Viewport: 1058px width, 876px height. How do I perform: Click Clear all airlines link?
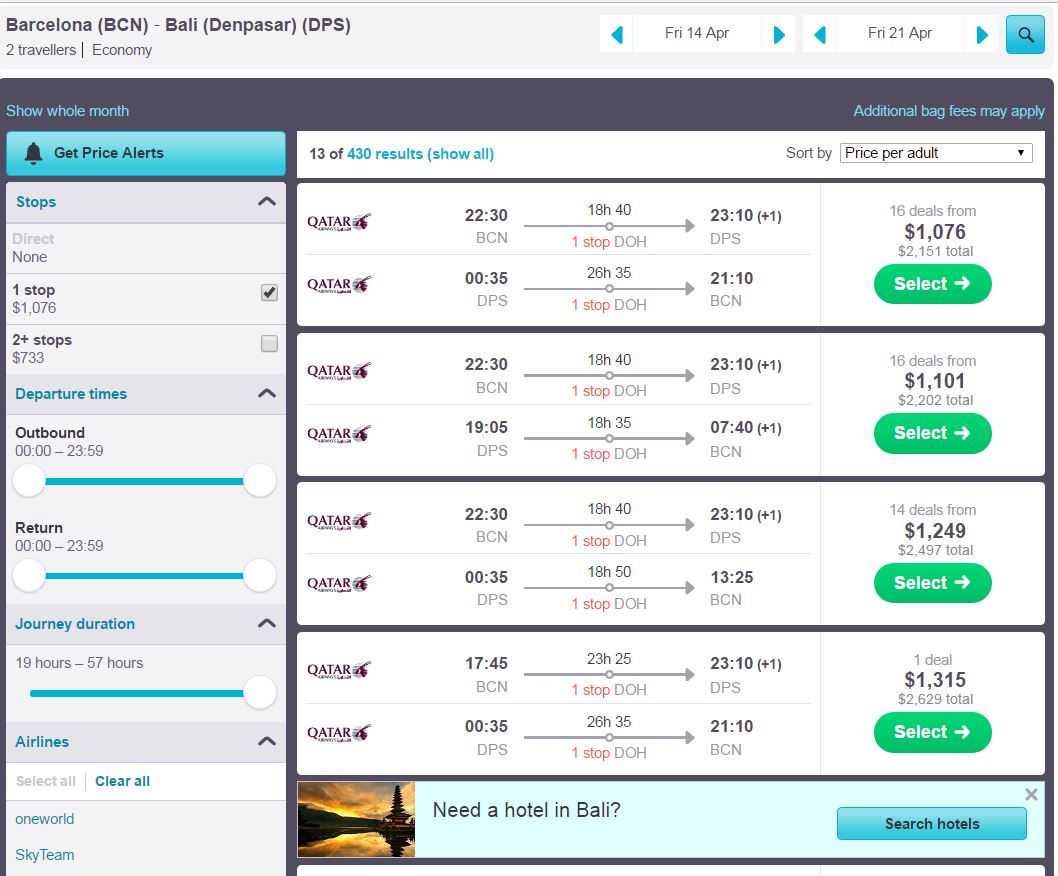[x=122, y=781]
